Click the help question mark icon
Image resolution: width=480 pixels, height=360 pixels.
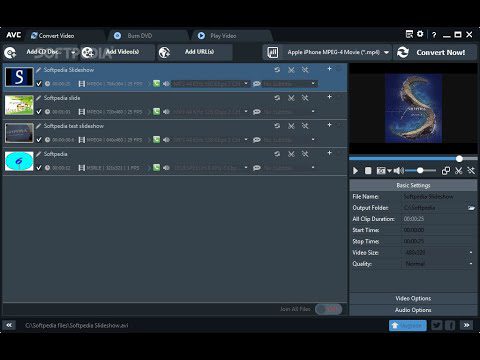tap(434, 35)
